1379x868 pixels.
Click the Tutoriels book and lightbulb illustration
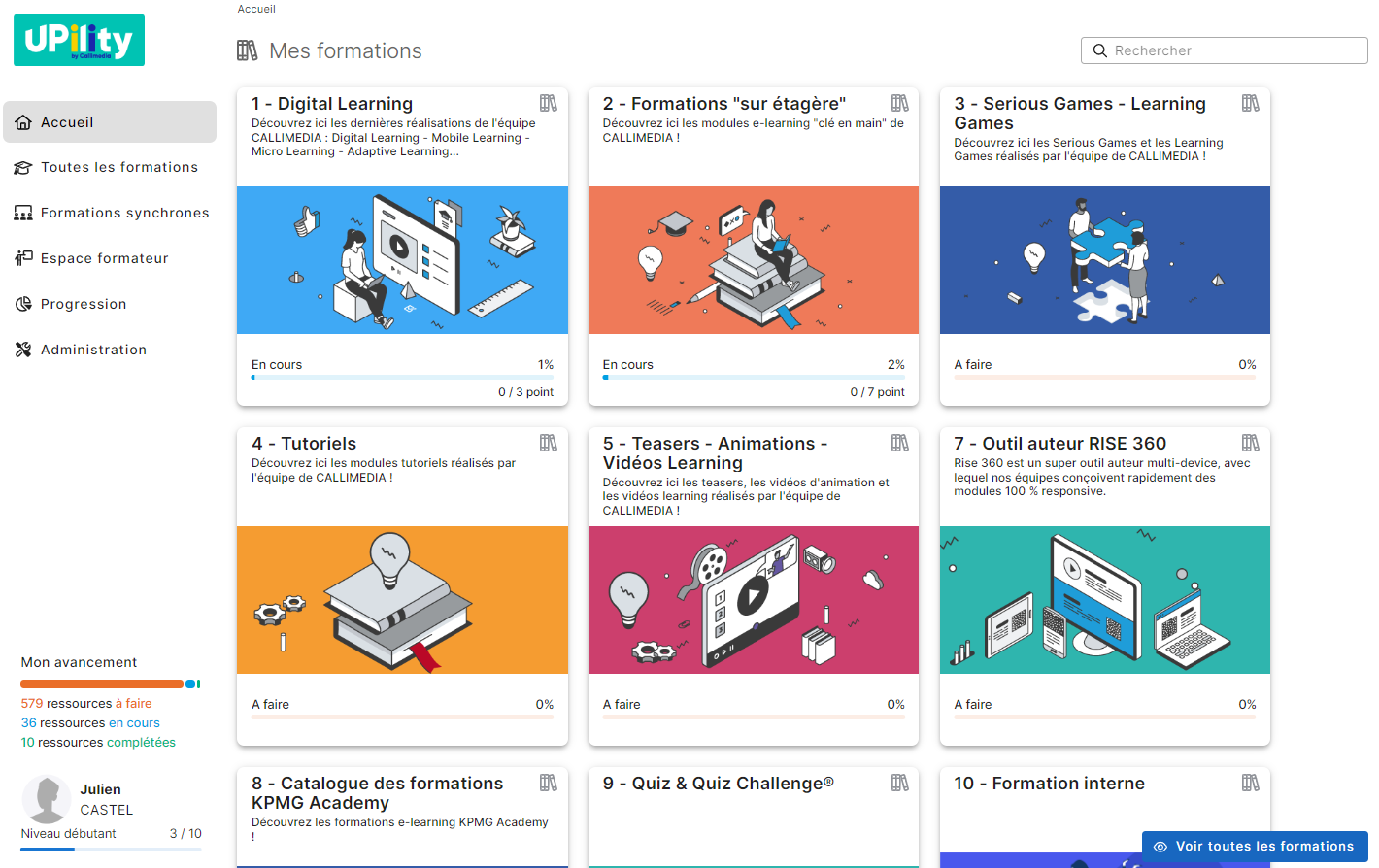coord(402,600)
